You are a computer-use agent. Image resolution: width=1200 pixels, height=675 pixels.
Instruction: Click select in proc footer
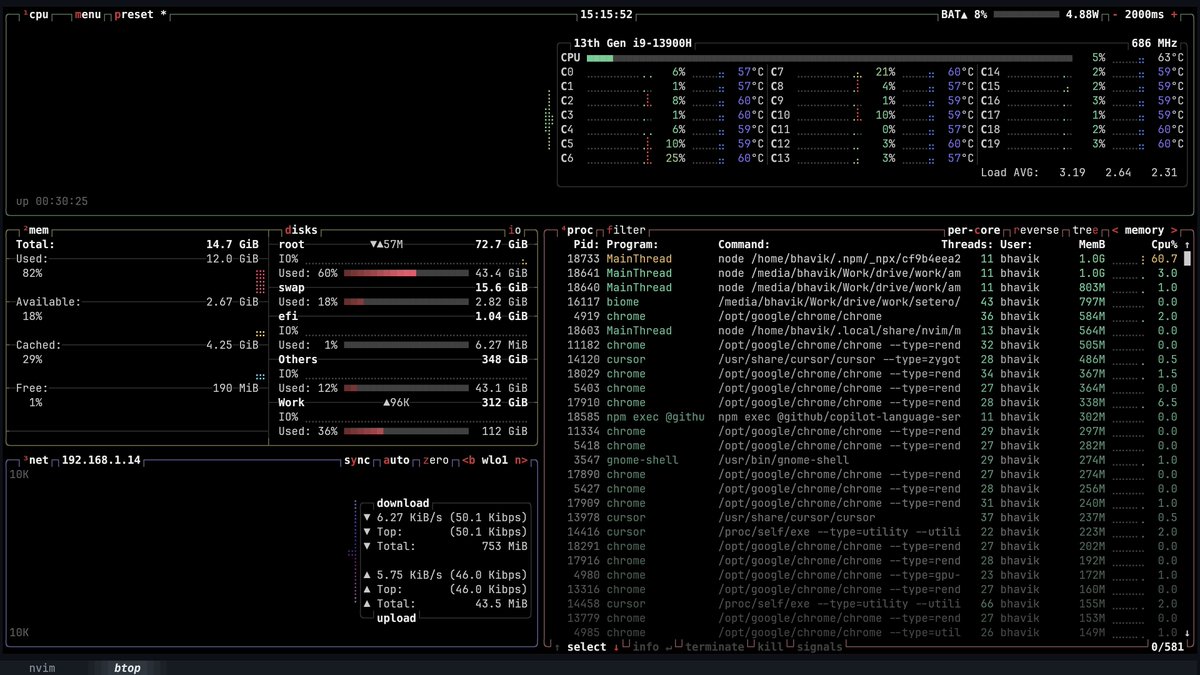pyautogui.click(x=586, y=647)
